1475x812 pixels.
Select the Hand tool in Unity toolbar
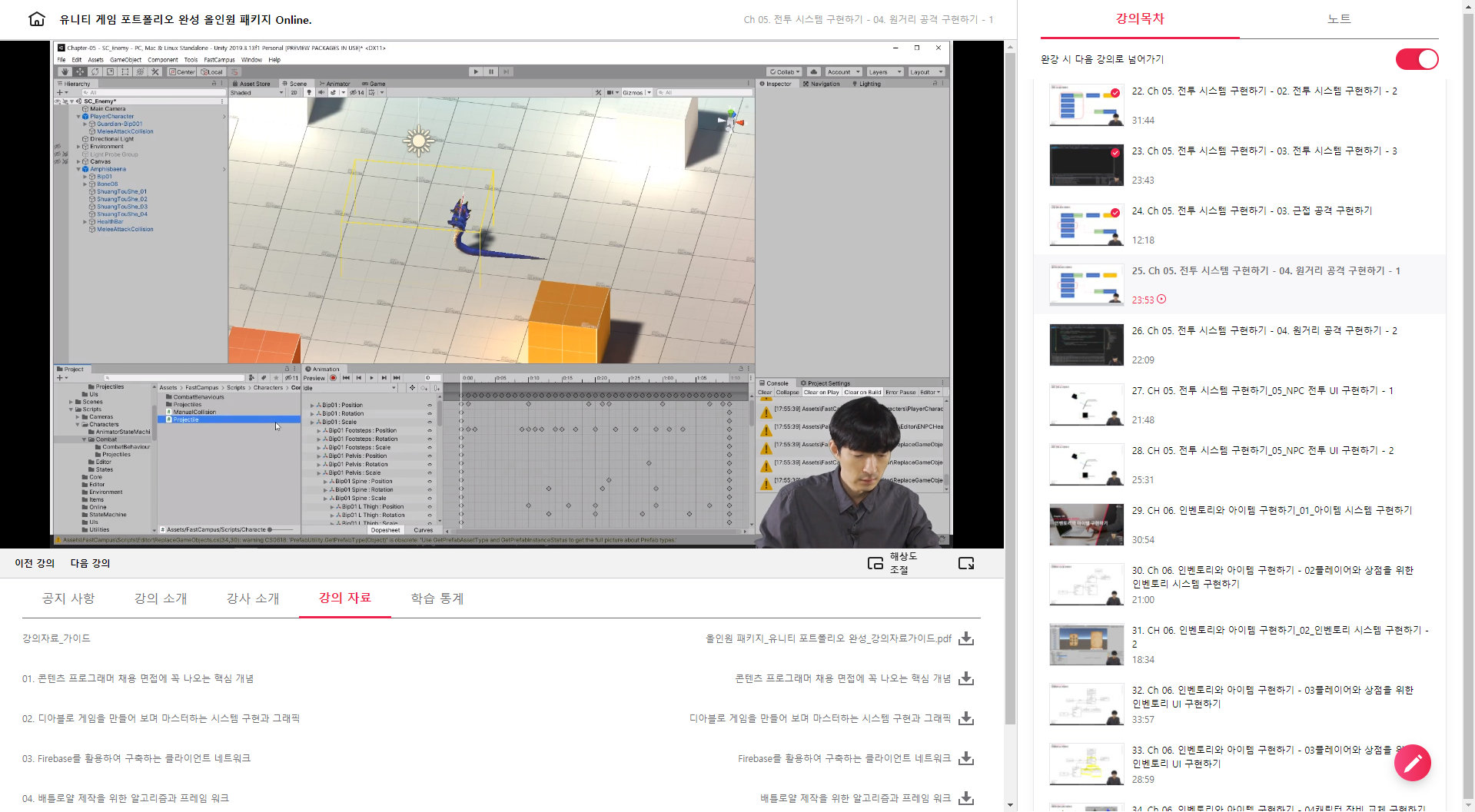(x=65, y=71)
